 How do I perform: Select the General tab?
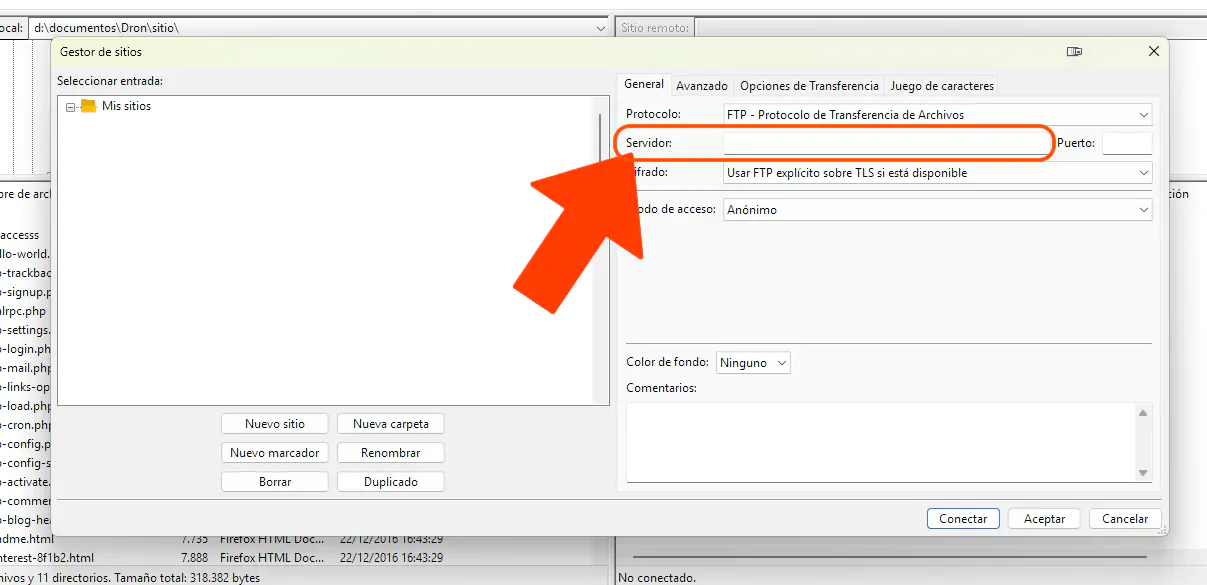[643, 84]
